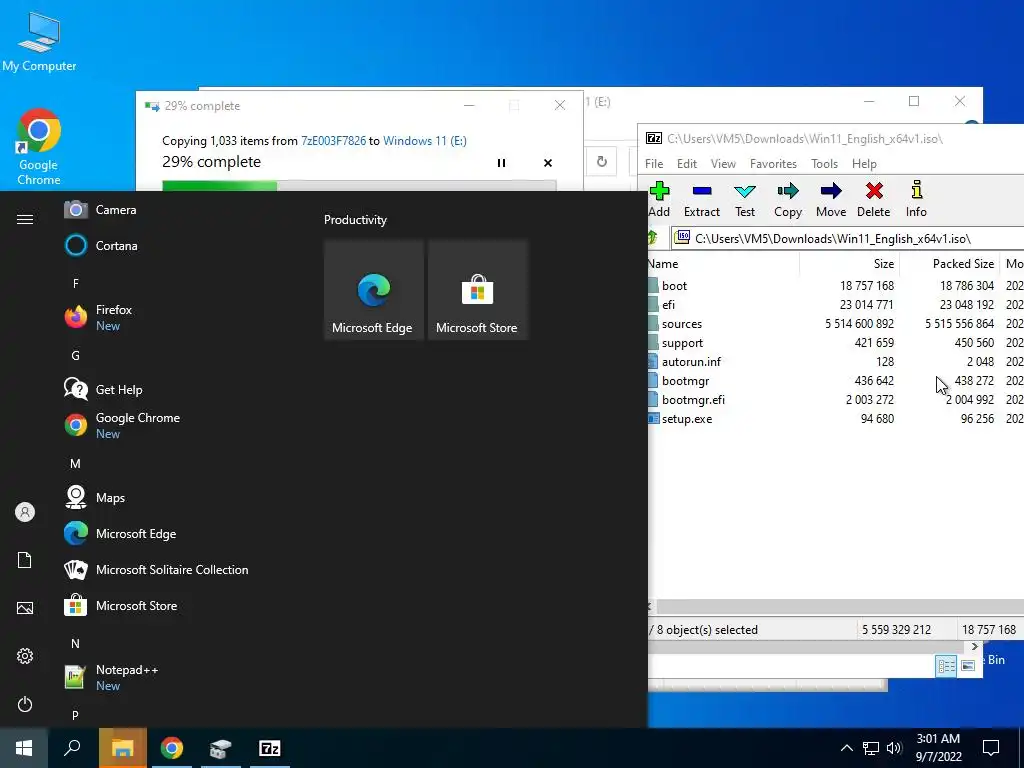Show hidden system tray icons
Viewport: 1024px width, 768px height.
pyautogui.click(x=846, y=748)
